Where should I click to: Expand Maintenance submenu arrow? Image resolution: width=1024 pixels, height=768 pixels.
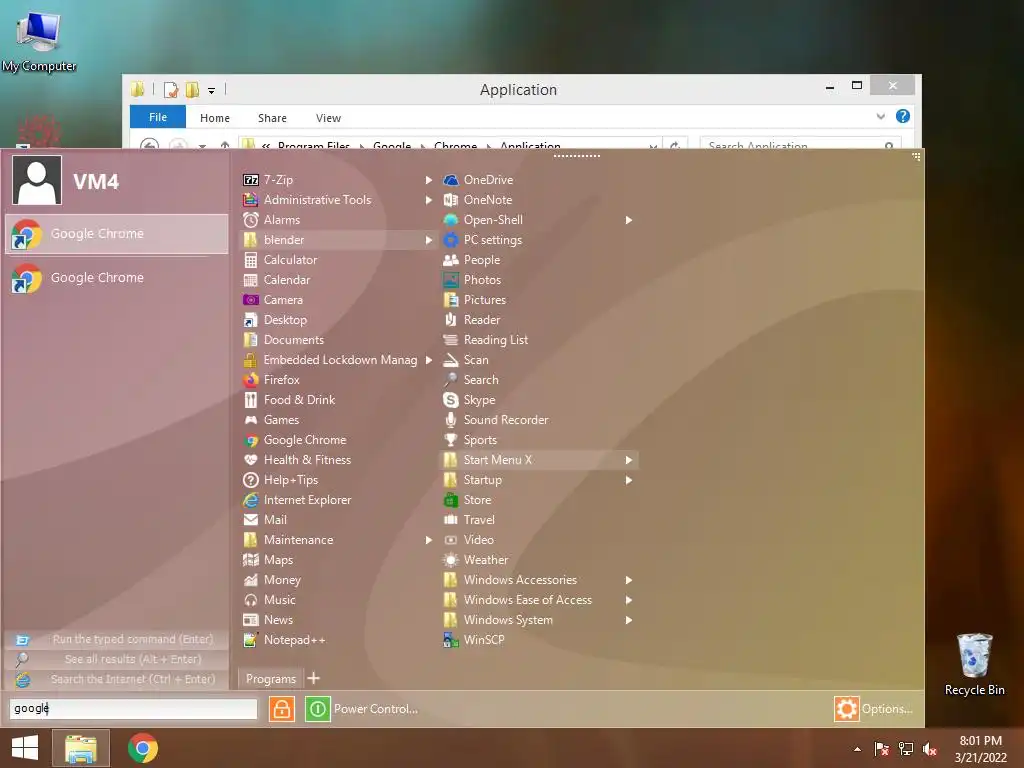tap(428, 540)
